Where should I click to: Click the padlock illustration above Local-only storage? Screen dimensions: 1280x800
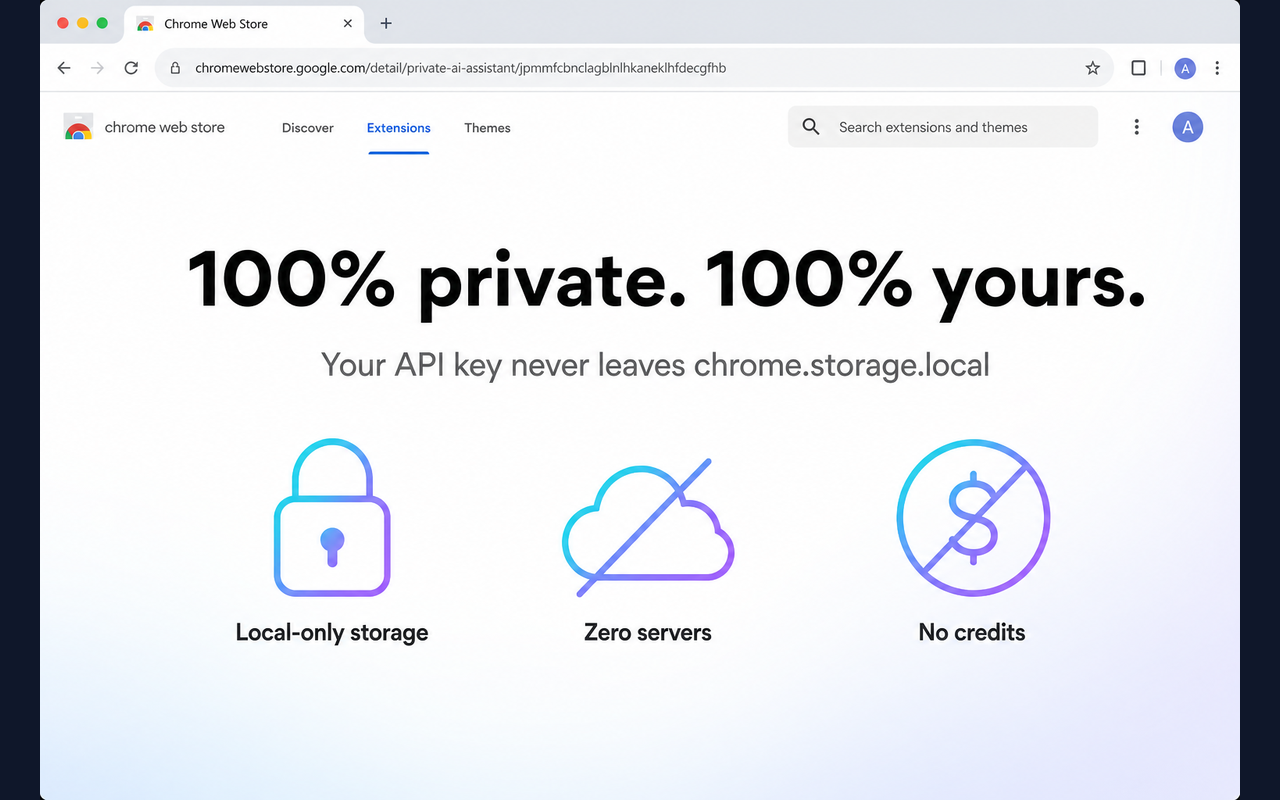pos(332,518)
